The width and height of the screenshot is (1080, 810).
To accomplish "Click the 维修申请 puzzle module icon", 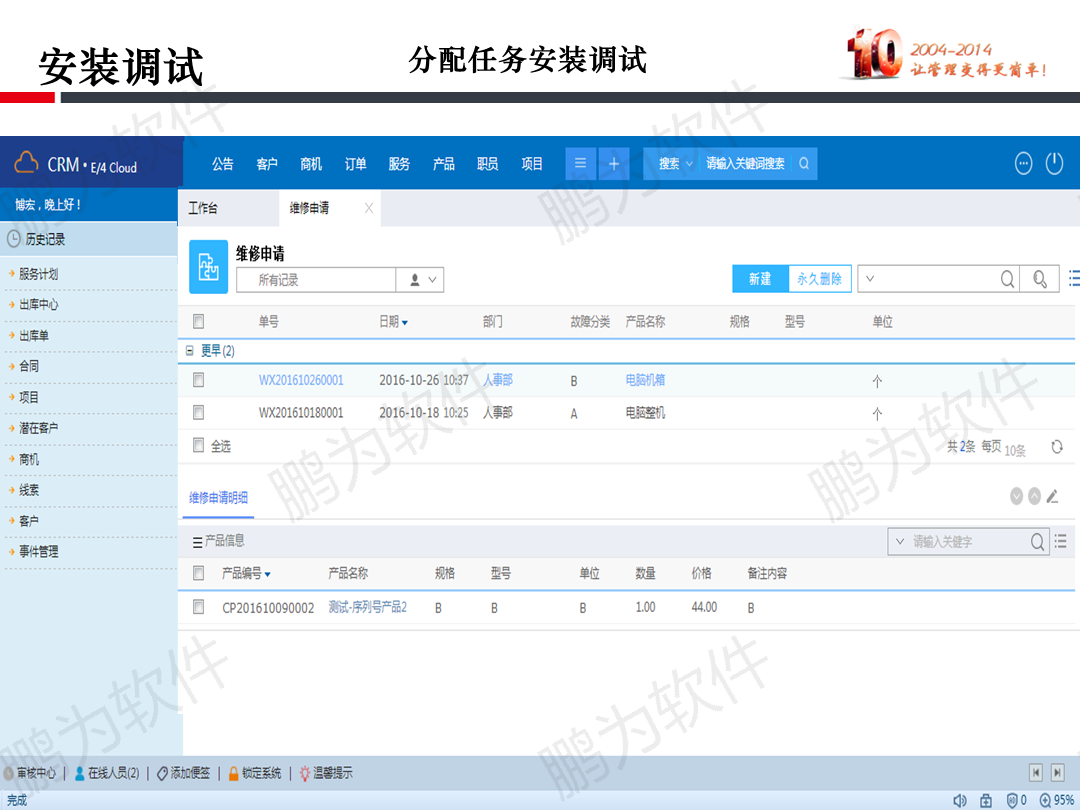I will coord(209,267).
